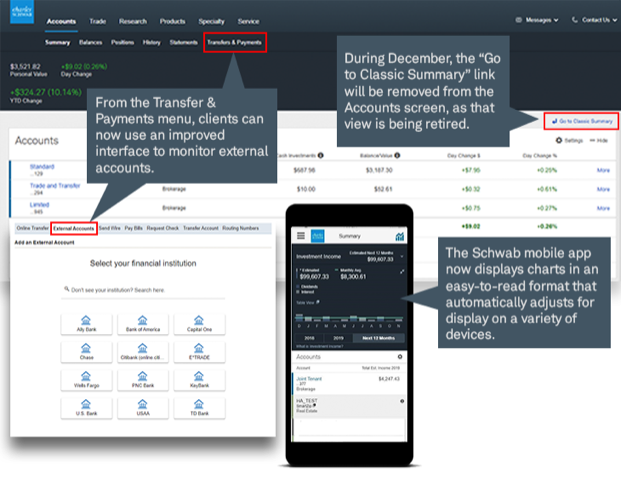Select the 2019 period button

point(338,338)
